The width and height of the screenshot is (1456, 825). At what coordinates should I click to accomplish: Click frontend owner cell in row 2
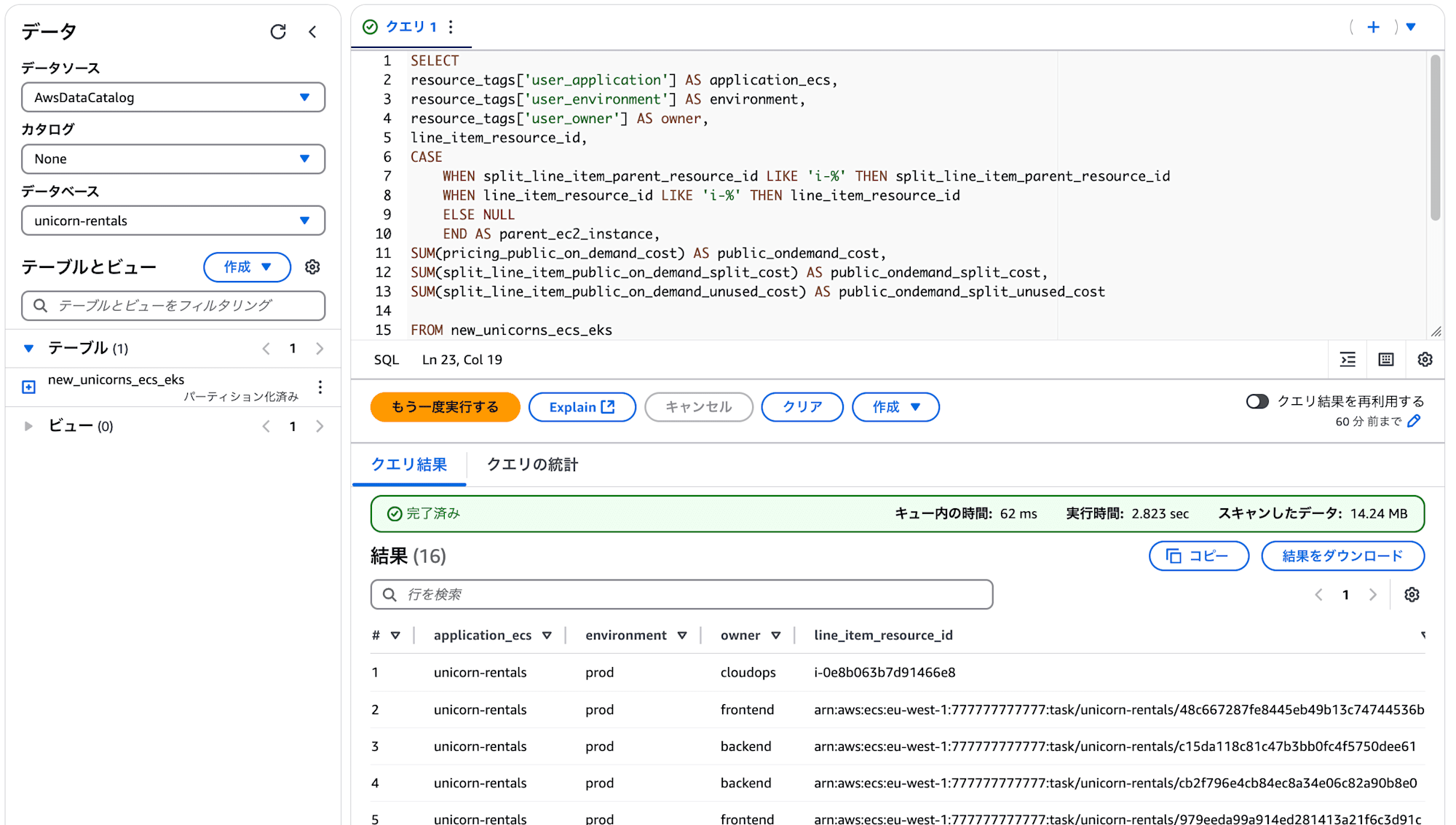point(747,710)
